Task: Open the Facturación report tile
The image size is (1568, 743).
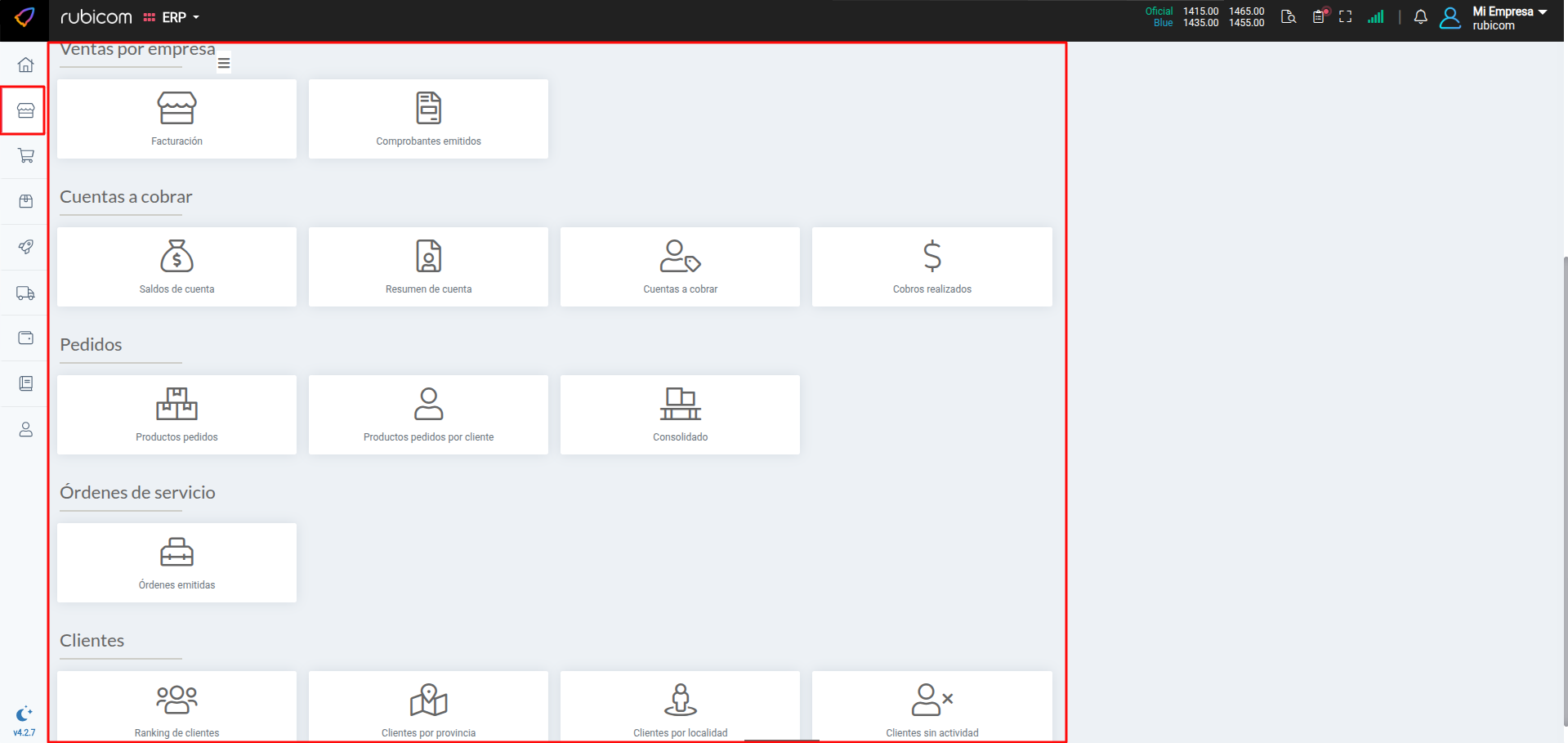Action: click(176, 119)
